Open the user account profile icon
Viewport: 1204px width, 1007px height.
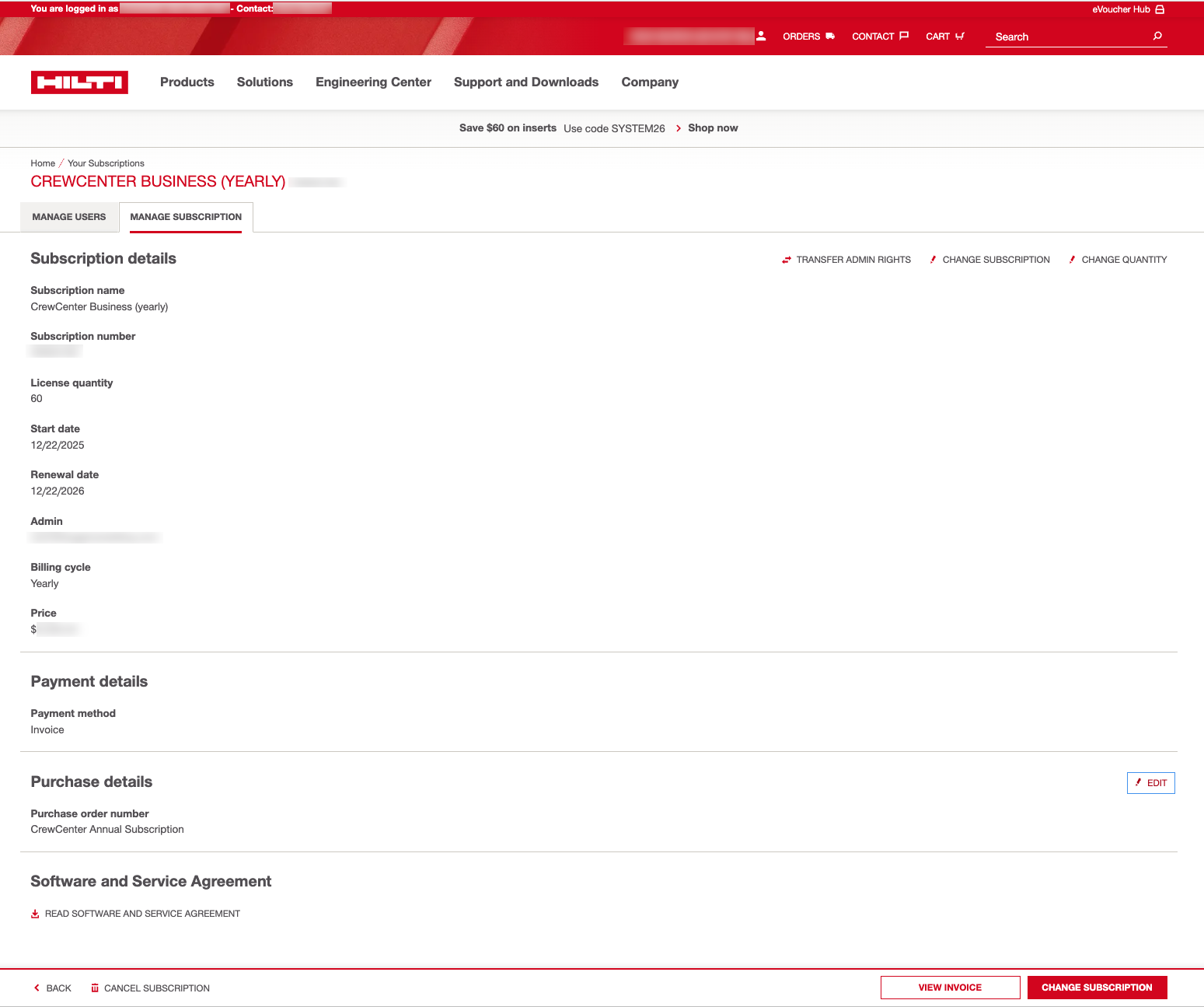tap(762, 36)
